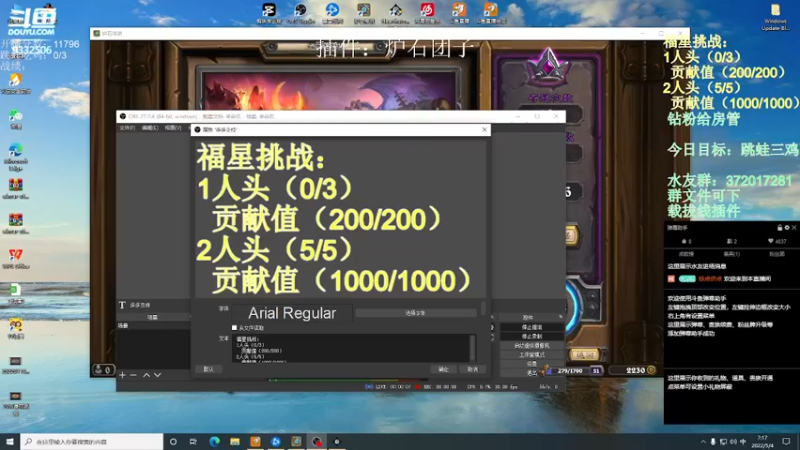Open the WPS Office desktop shortcut
The height and width of the screenshot is (450, 800).
[x=15, y=255]
